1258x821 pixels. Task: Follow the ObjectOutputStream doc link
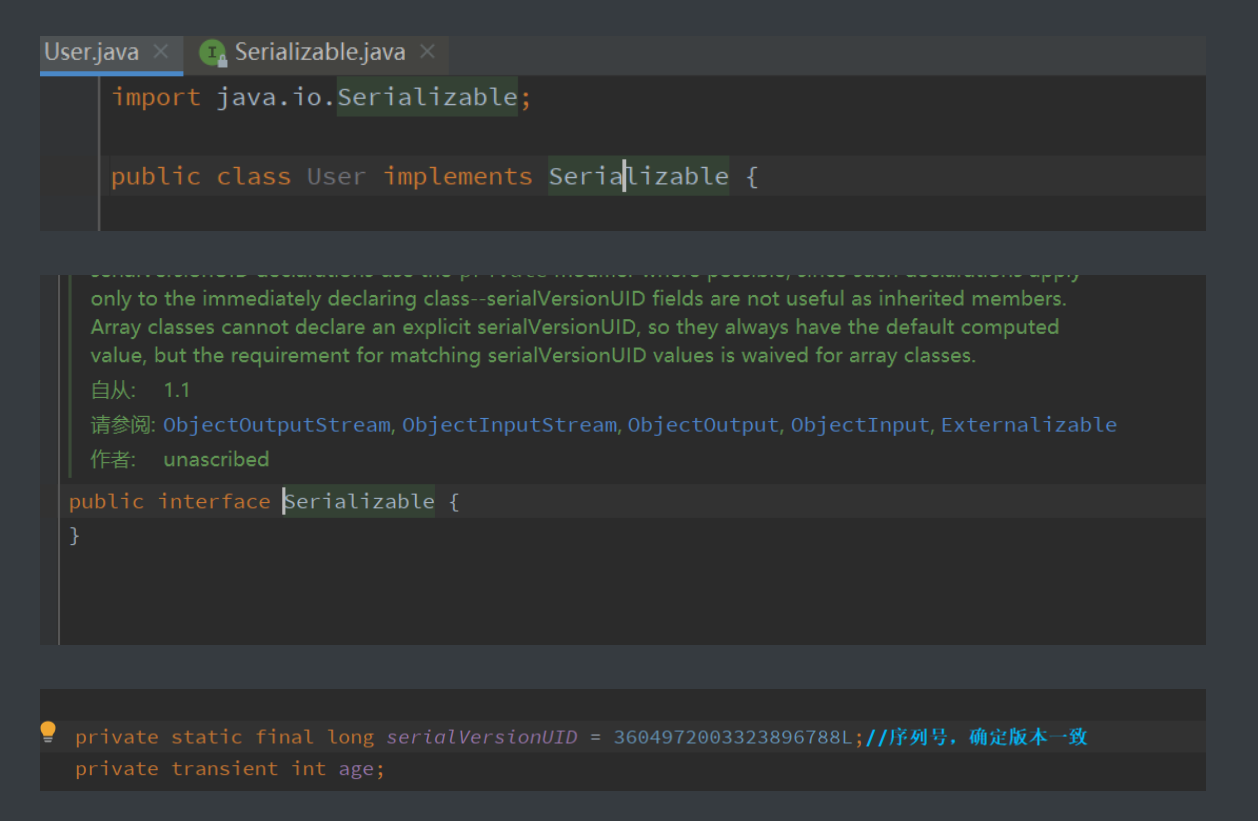(x=277, y=425)
